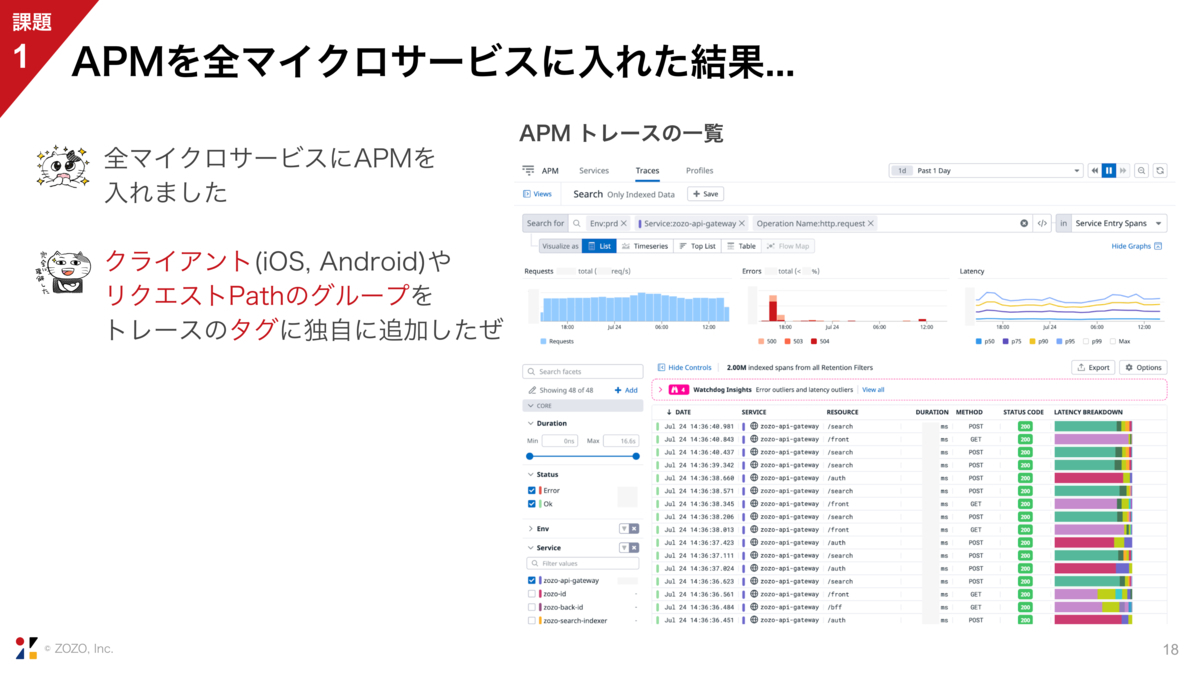This screenshot has height=675, width=1200.
Task: Check the zozo-id service checkbox
Action: 532,594
